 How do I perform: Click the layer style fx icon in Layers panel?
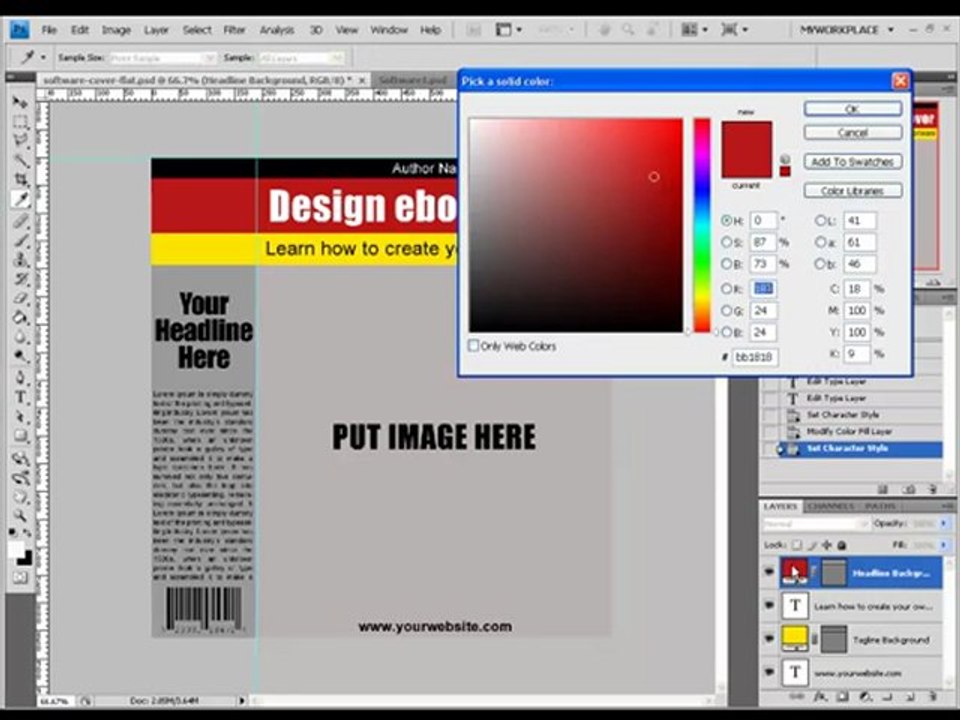820,697
